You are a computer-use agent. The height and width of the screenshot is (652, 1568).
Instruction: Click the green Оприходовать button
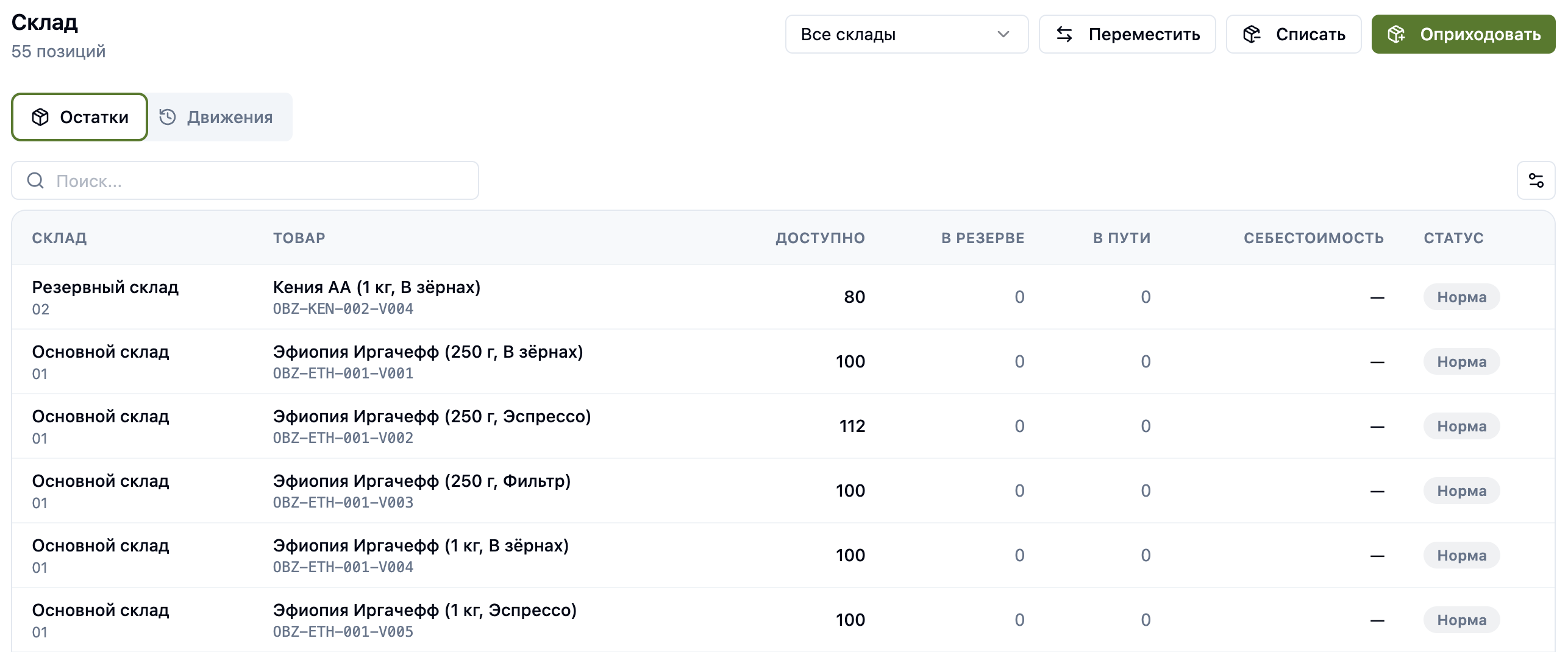tap(1463, 34)
